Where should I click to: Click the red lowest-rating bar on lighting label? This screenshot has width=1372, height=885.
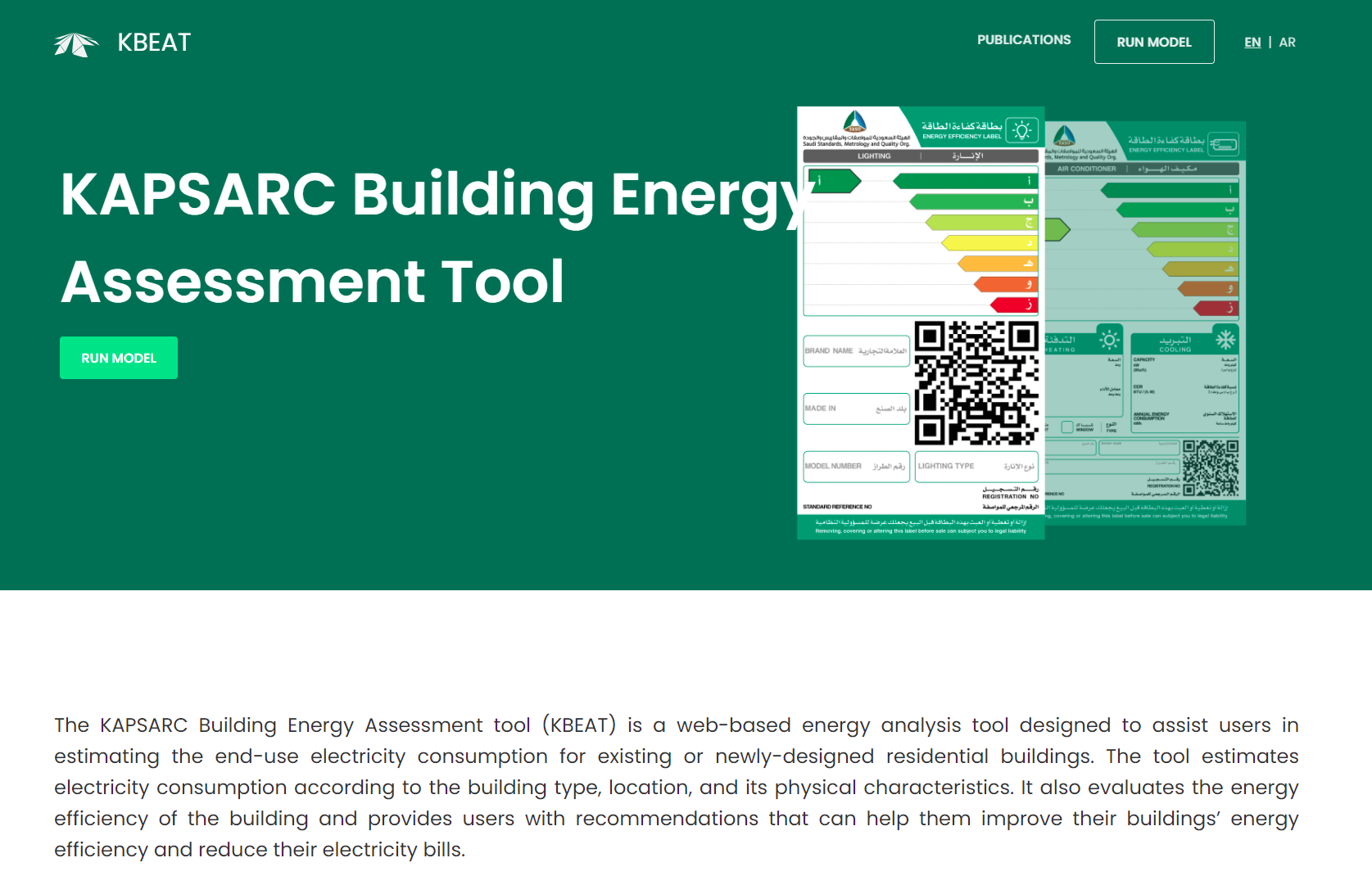pos(1015,305)
